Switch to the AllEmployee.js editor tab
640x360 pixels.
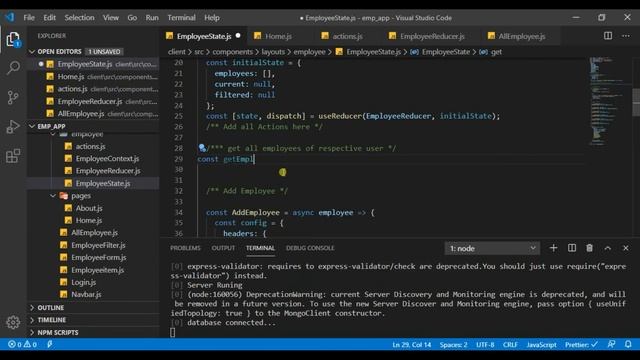[x=522, y=36]
